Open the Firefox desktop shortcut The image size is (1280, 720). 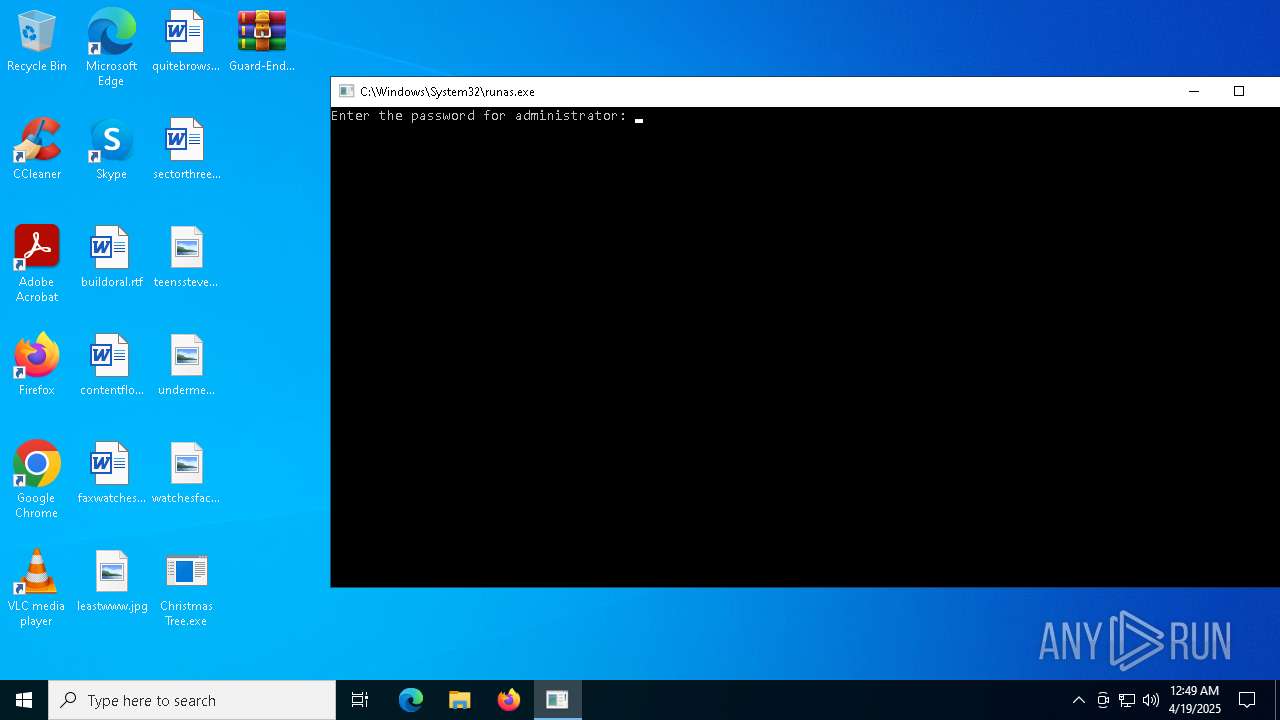[37, 366]
